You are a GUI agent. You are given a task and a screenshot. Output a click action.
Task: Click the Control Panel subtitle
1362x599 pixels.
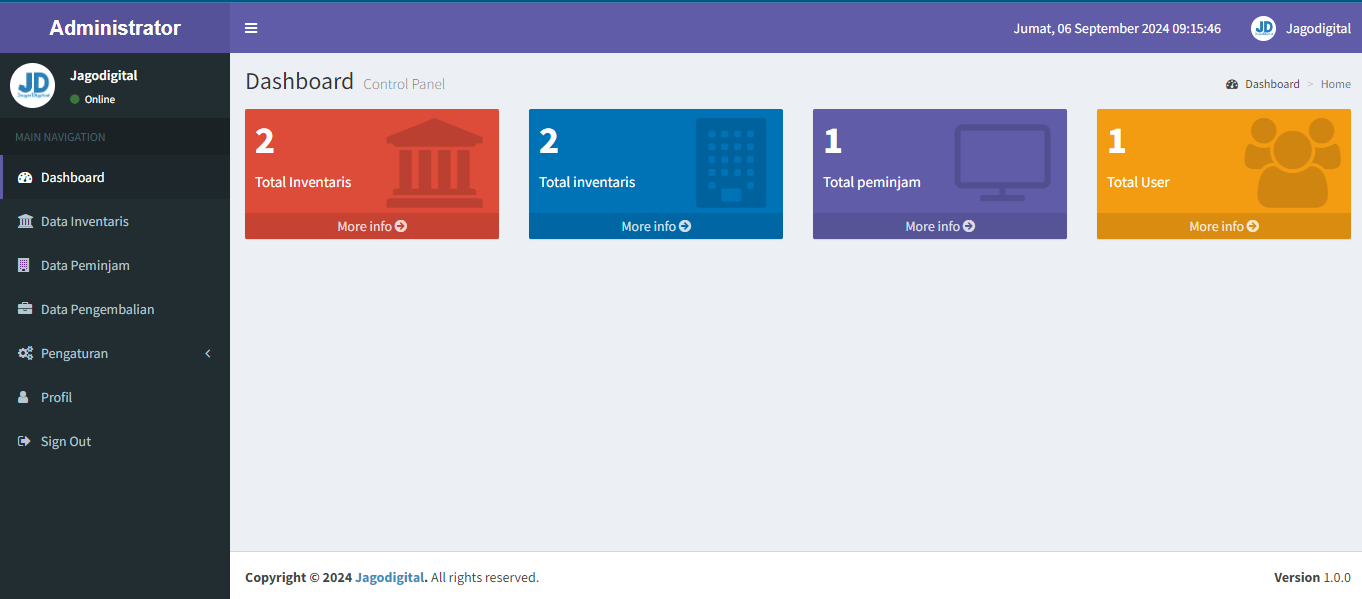[x=404, y=84]
